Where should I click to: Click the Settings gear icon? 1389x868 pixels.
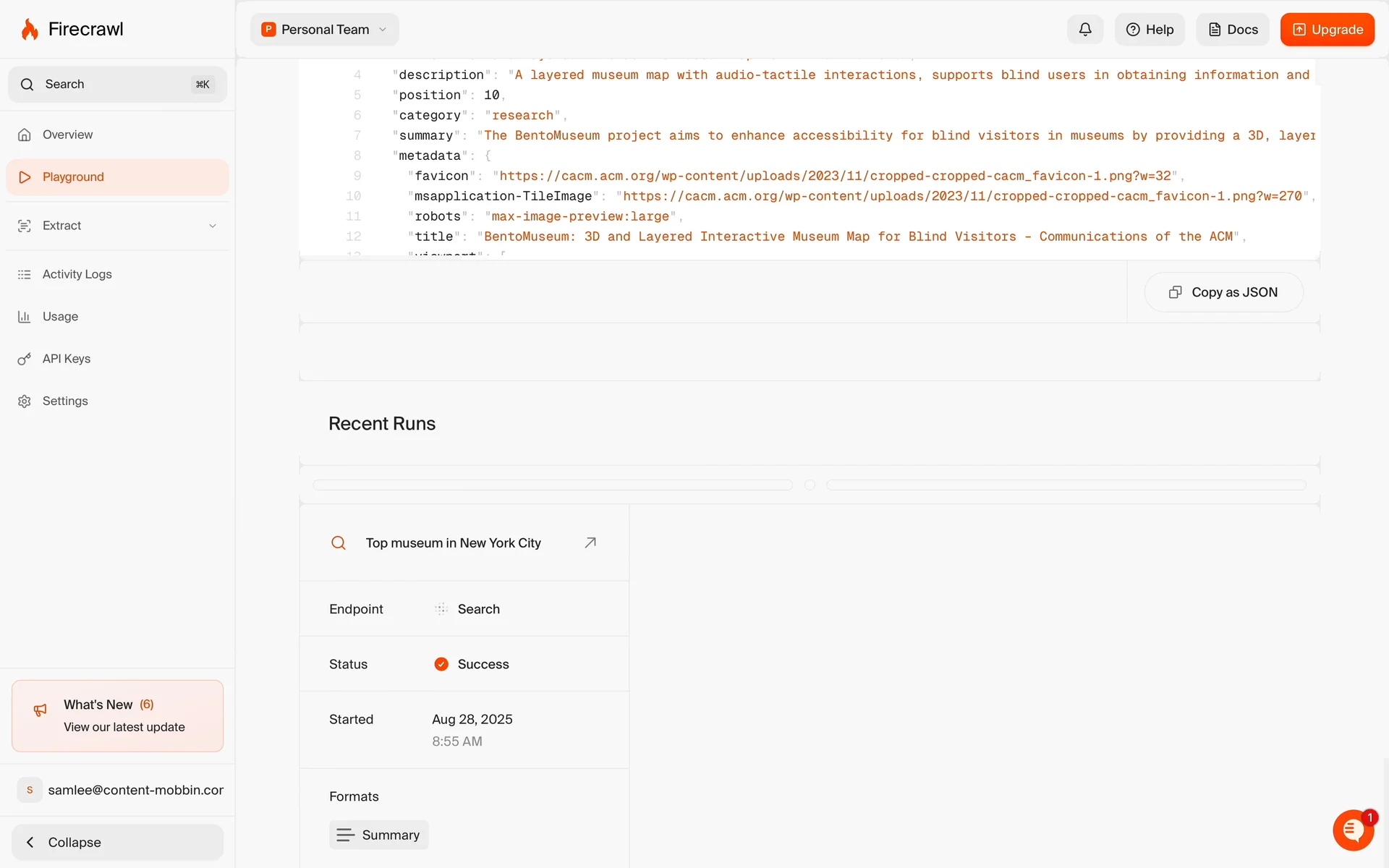pos(25,401)
